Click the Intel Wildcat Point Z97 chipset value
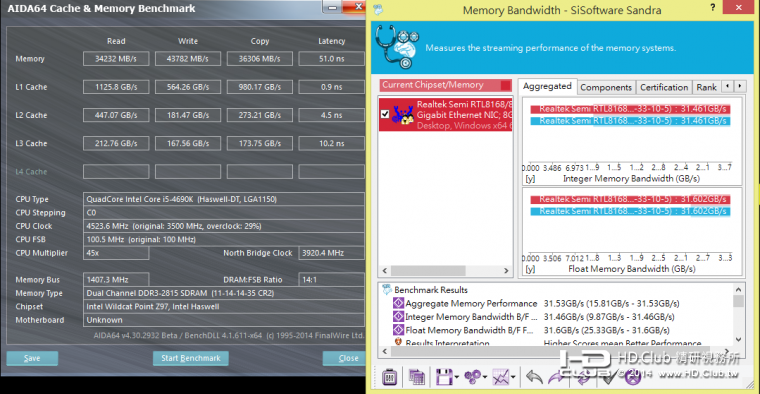This screenshot has height=394, width=760. pos(223,307)
